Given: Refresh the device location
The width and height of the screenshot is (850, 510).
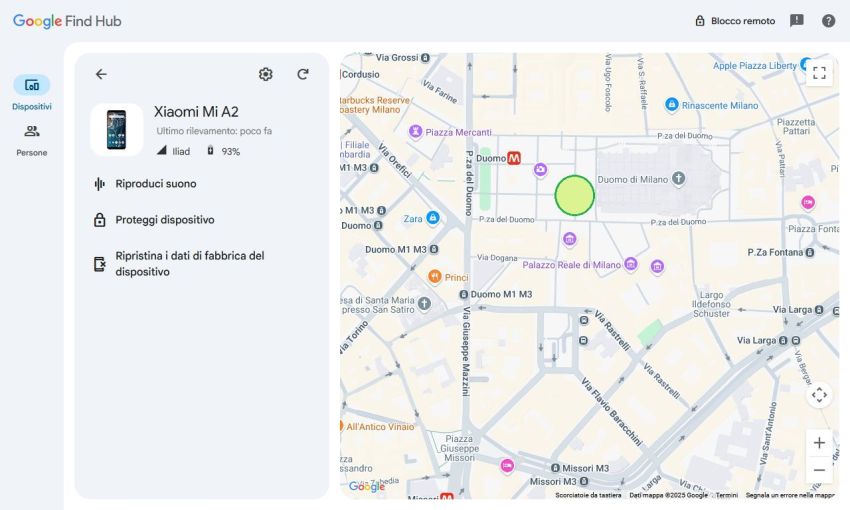Looking at the screenshot, I should (x=303, y=74).
